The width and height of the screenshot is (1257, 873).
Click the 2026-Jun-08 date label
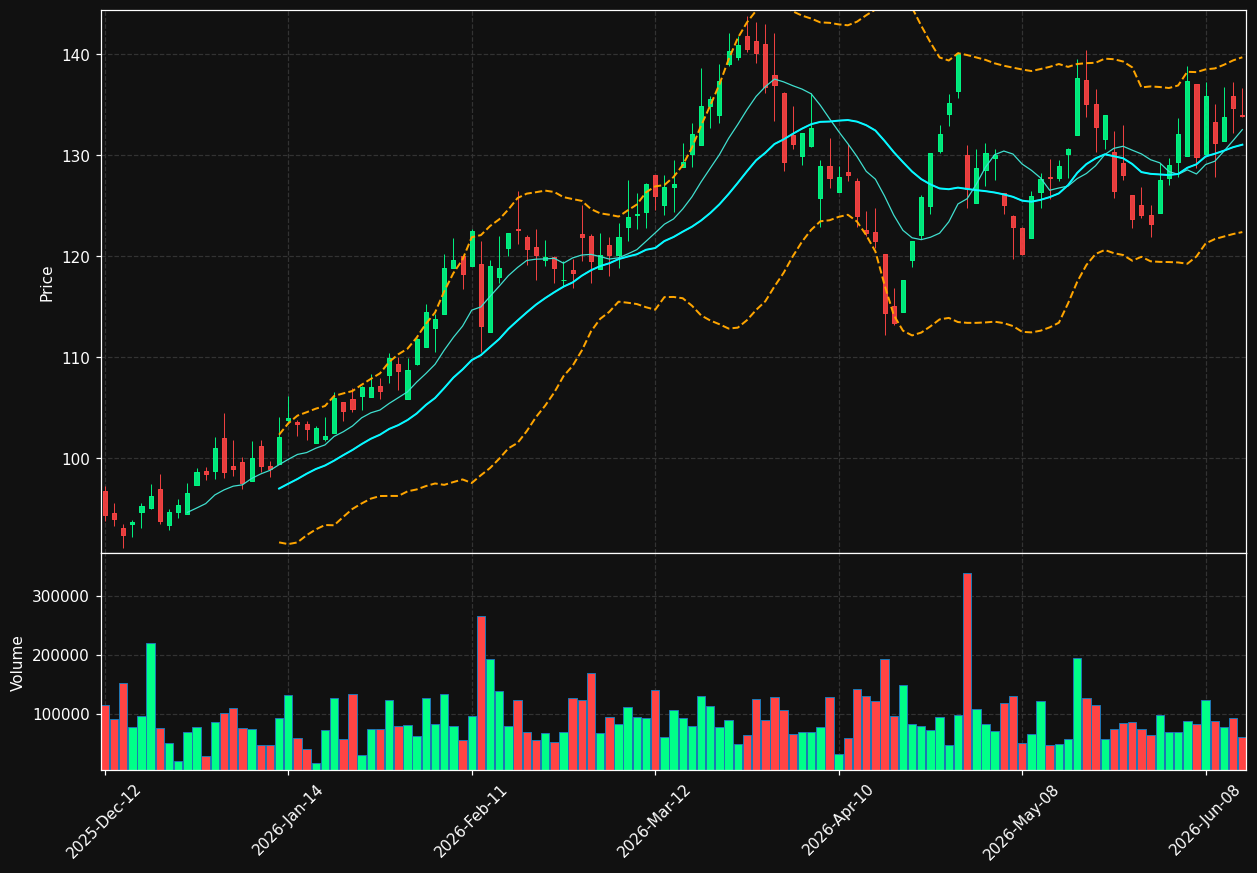coord(1205,821)
